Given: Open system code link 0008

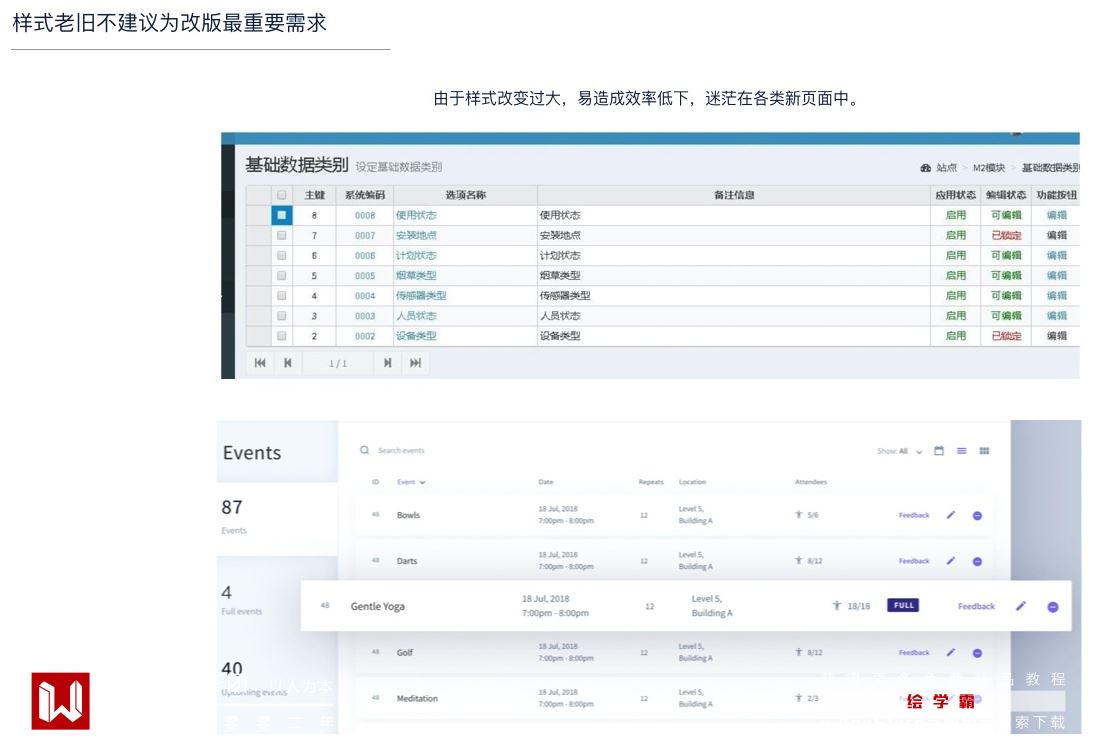Looking at the screenshot, I should [x=365, y=215].
